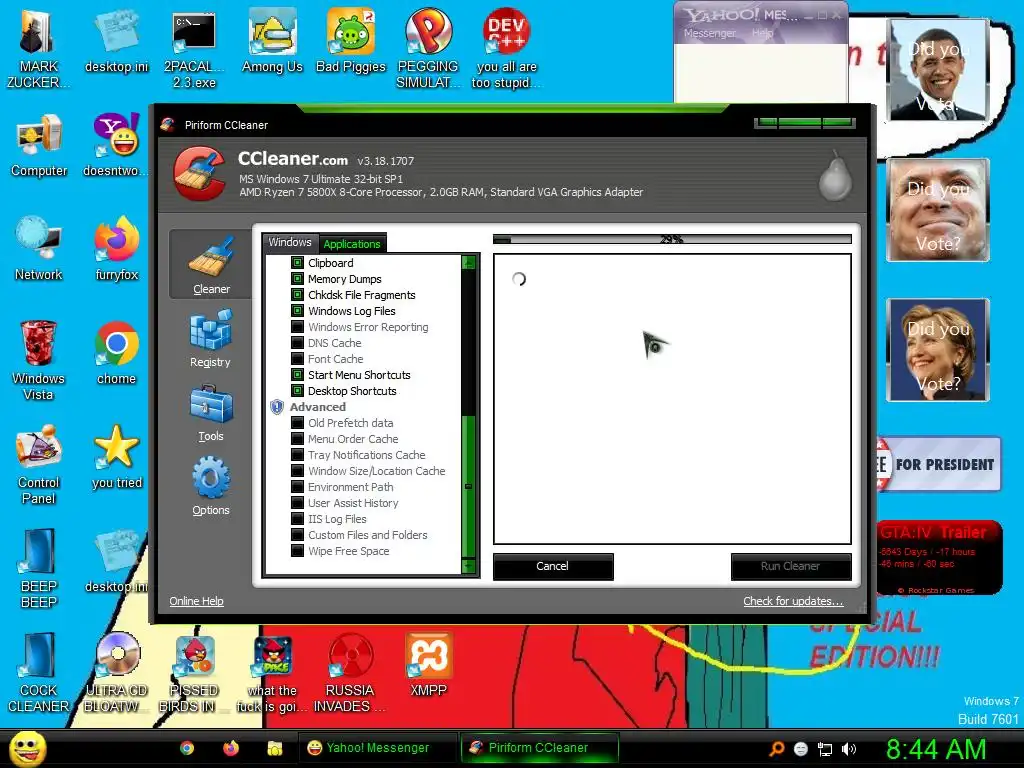The width and height of the screenshot is (1024, 768).
Task: Cancel the running cleaner analysis
Action: coord(552,566)
